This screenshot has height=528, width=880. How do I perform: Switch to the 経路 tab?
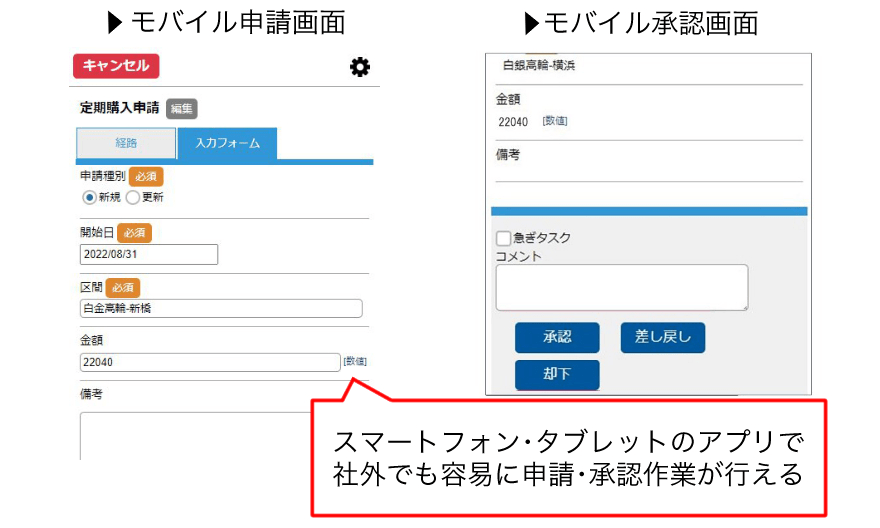[126, 144]
